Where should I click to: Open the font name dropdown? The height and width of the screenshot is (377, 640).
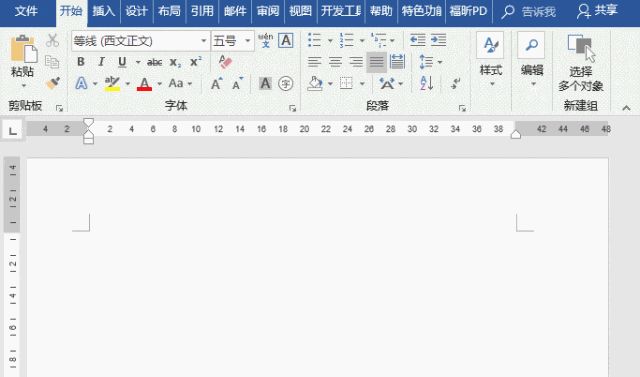pyautogui.click(x=204, y=41)
